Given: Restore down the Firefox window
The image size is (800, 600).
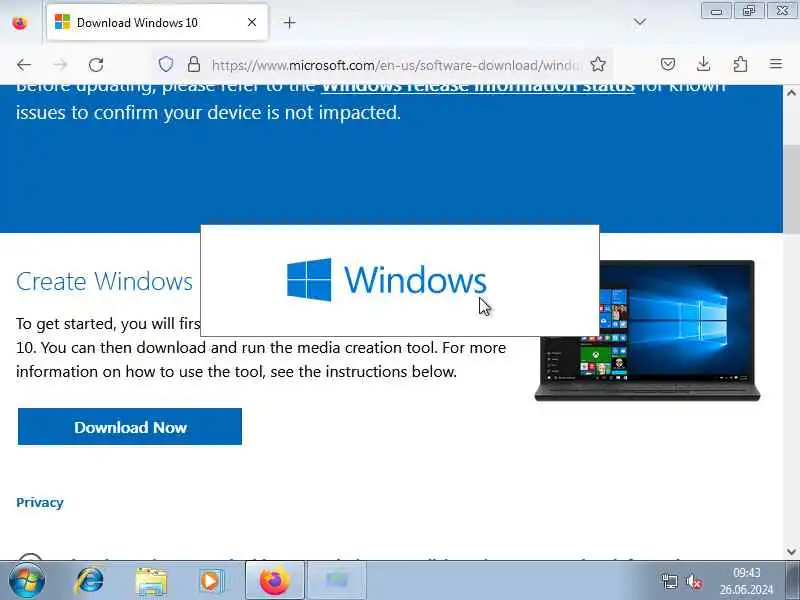Looking at the screenshot, I should tap(748, 11).
